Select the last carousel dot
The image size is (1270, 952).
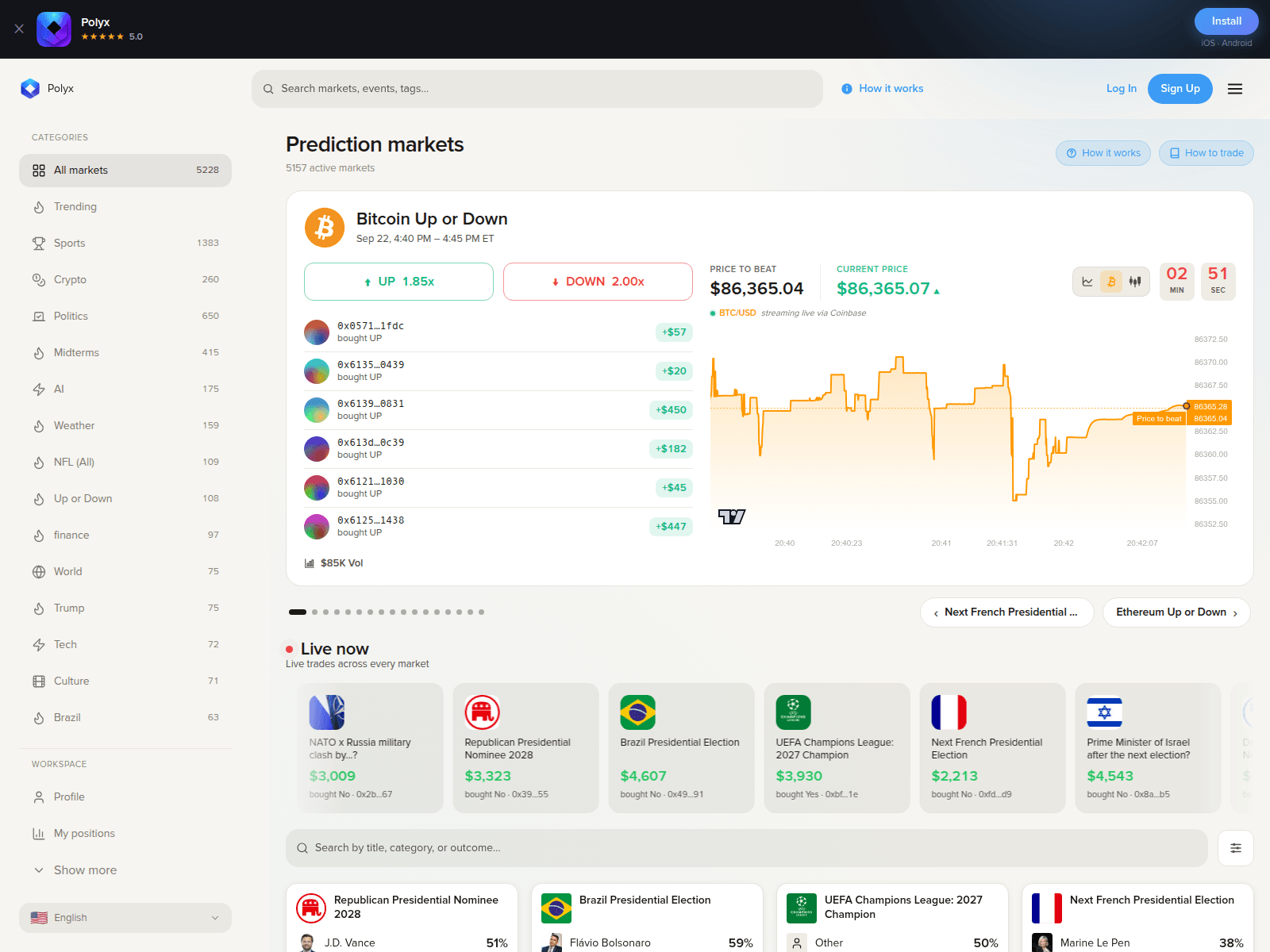coord(481,612)
